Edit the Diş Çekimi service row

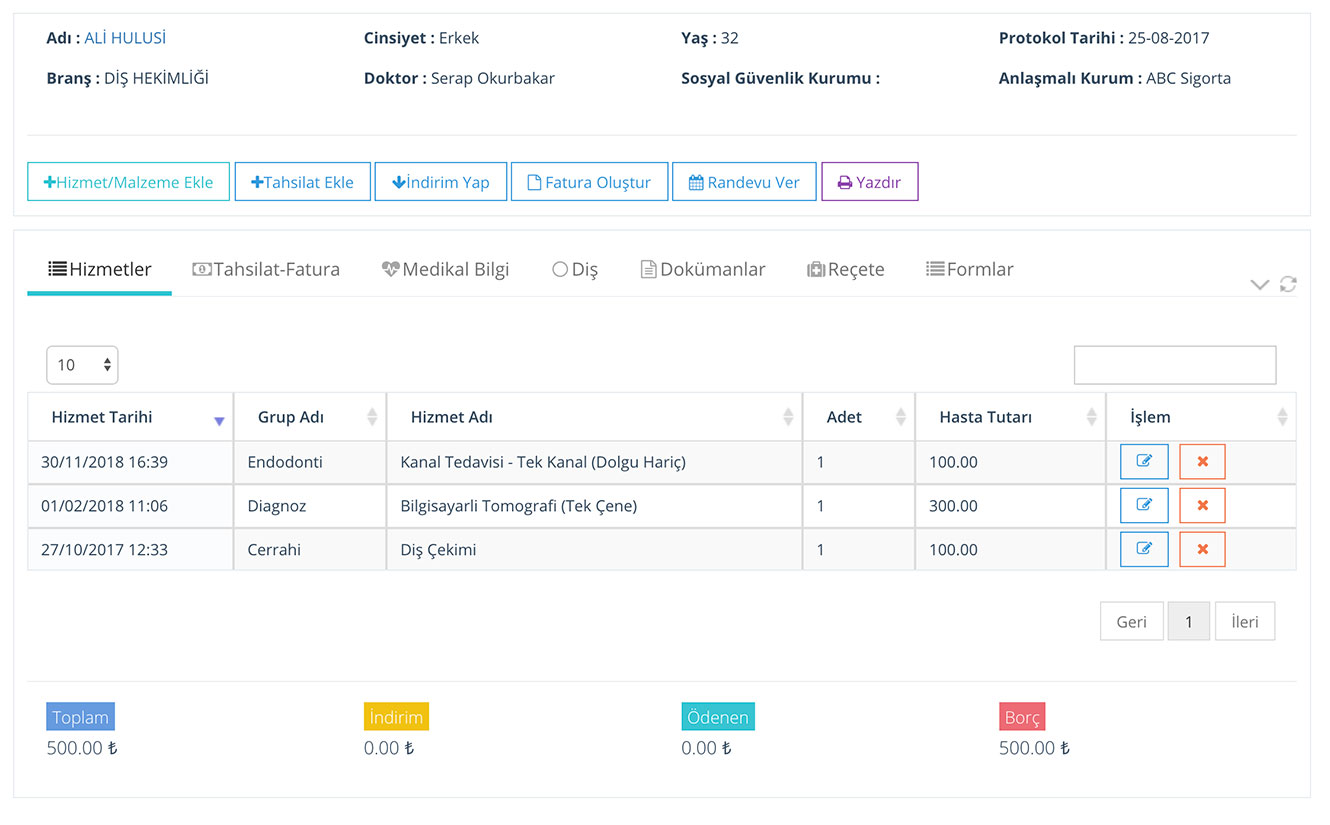[x=1144, y=549]
